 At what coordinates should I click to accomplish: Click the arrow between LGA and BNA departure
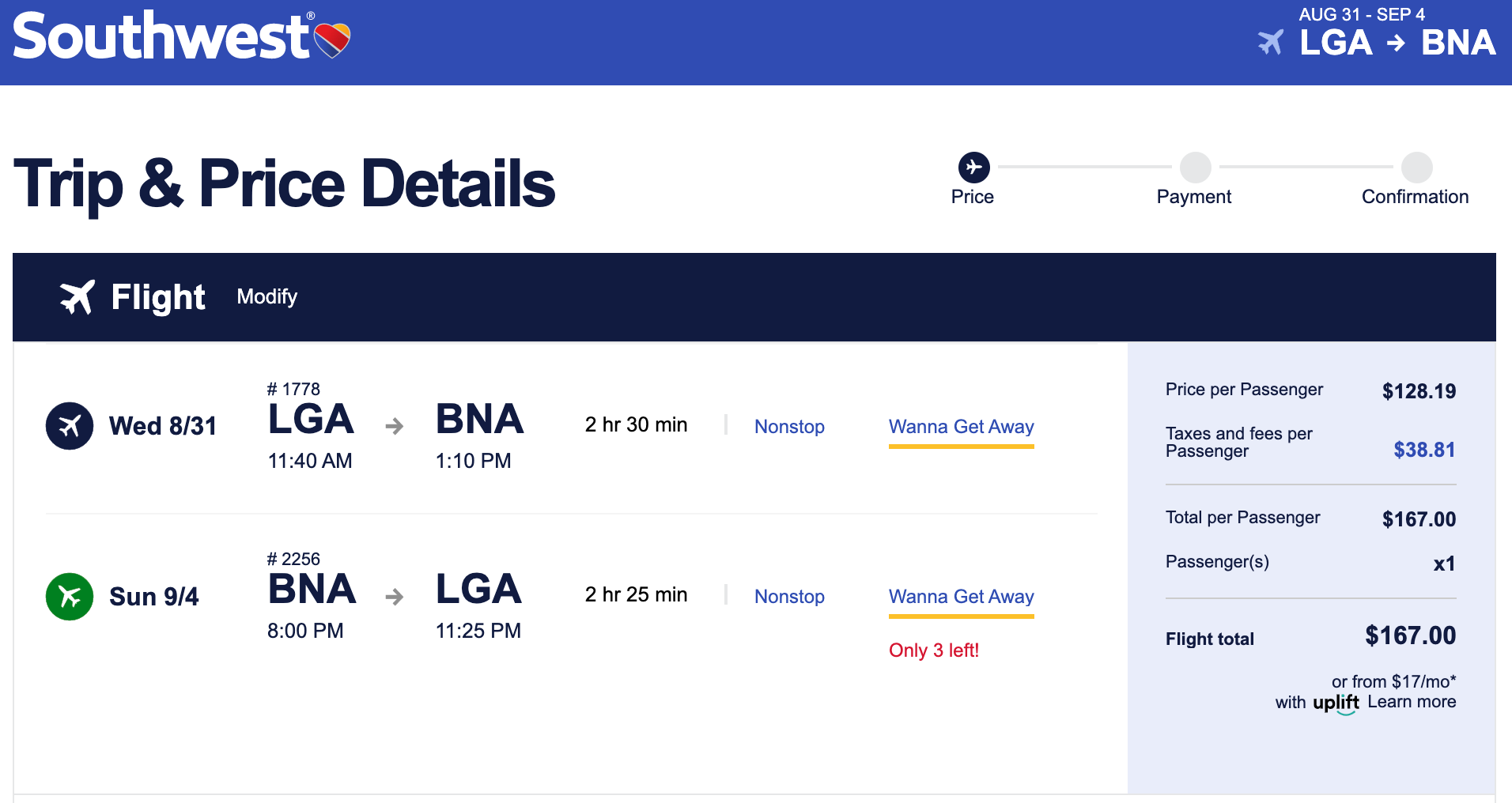(x=395, y=427)
